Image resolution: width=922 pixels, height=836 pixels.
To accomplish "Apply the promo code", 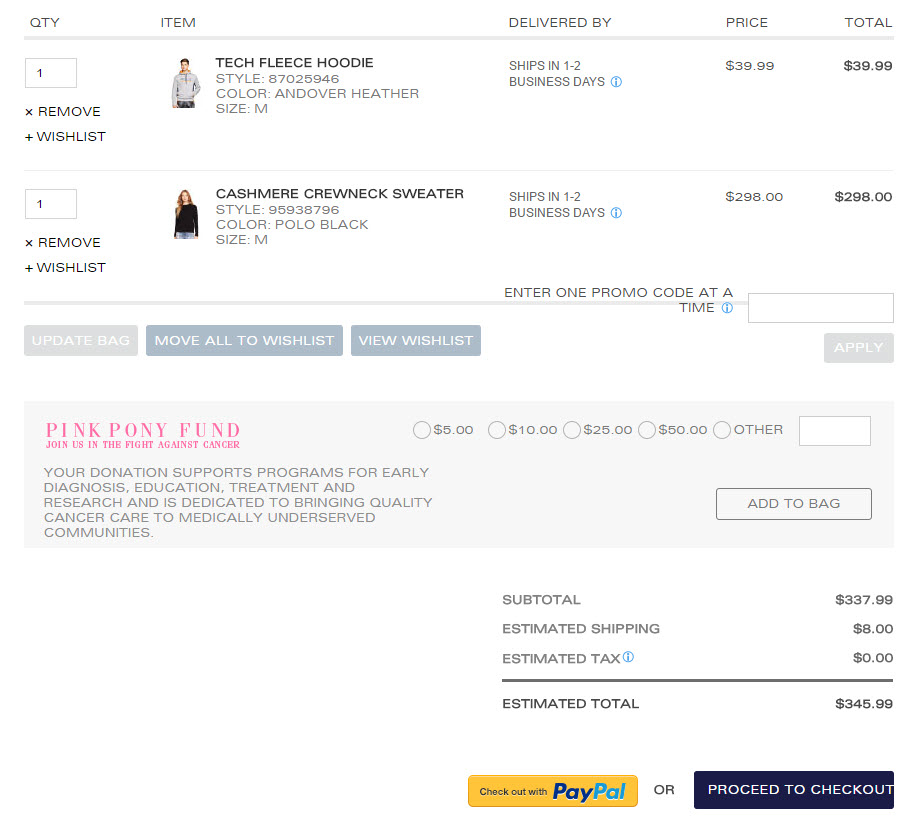I will [858, 348].
